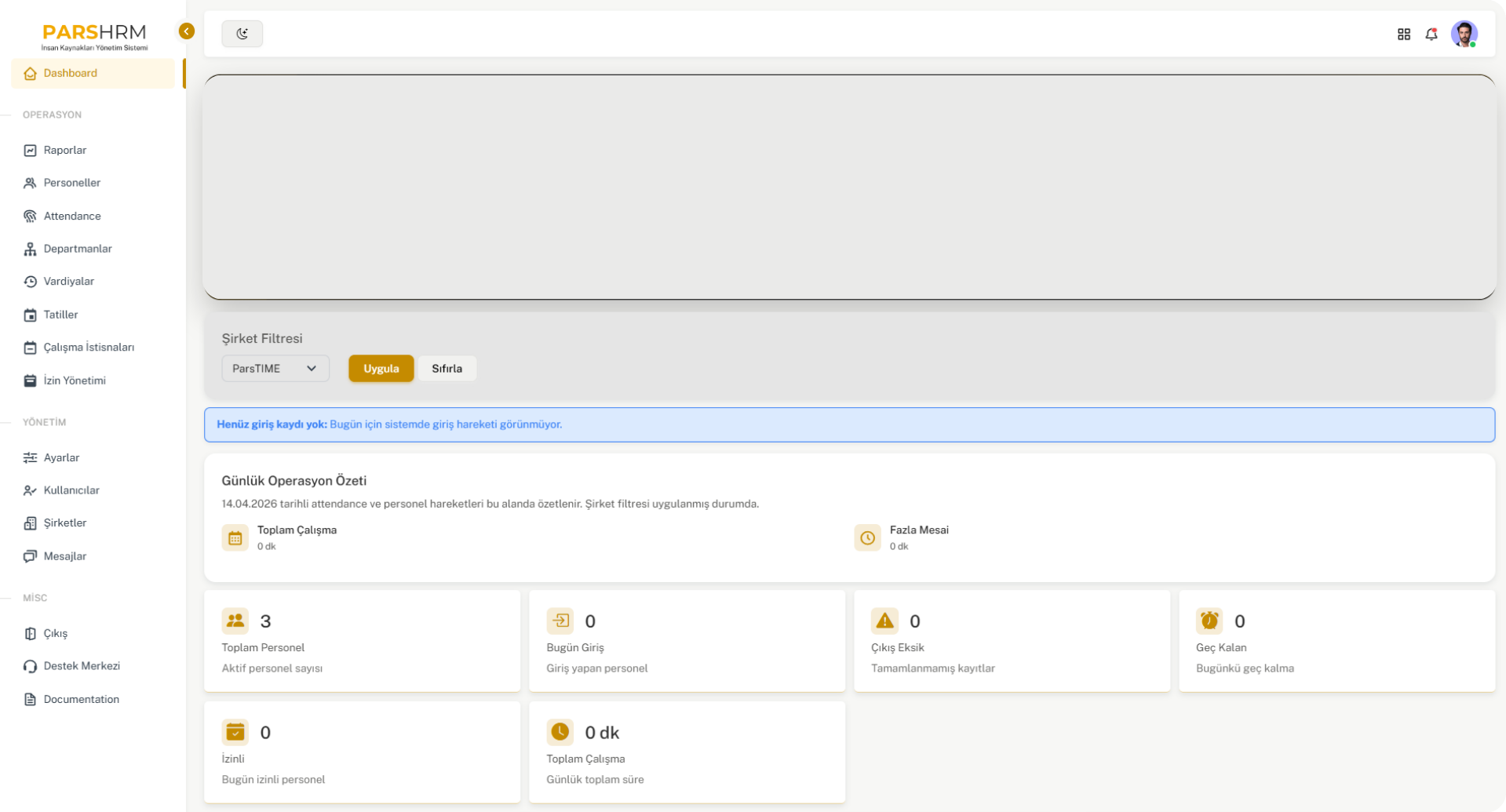The height and width of the screenshot is (812, 1506).
Task: Open the notifications bell
Action: click(x=1431, y=34)
